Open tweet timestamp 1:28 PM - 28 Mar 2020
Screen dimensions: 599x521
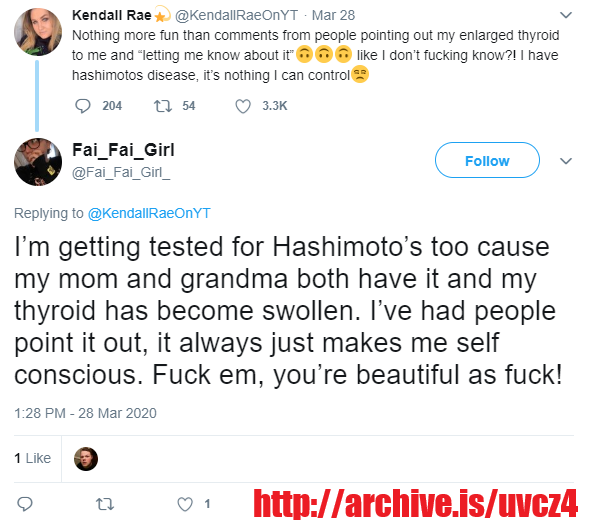(85, 413)
